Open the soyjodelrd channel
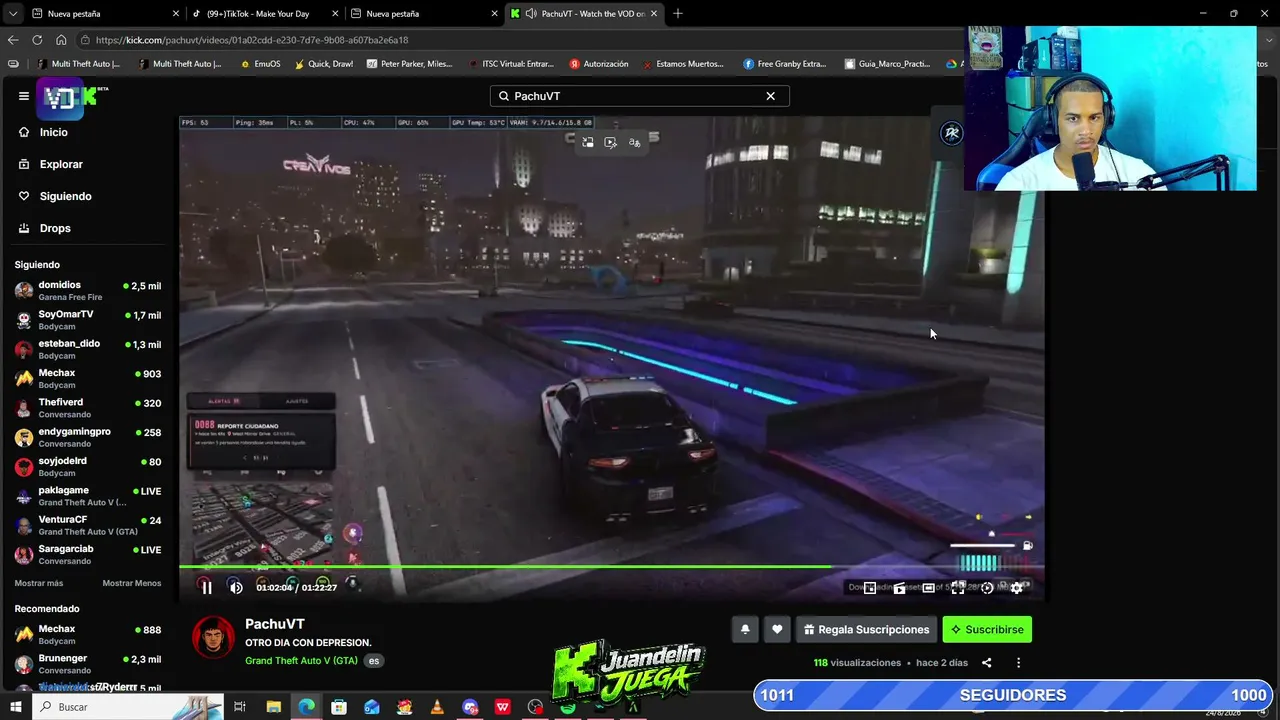This screenshot has height=720, width=1280. (x=88, y=466)
